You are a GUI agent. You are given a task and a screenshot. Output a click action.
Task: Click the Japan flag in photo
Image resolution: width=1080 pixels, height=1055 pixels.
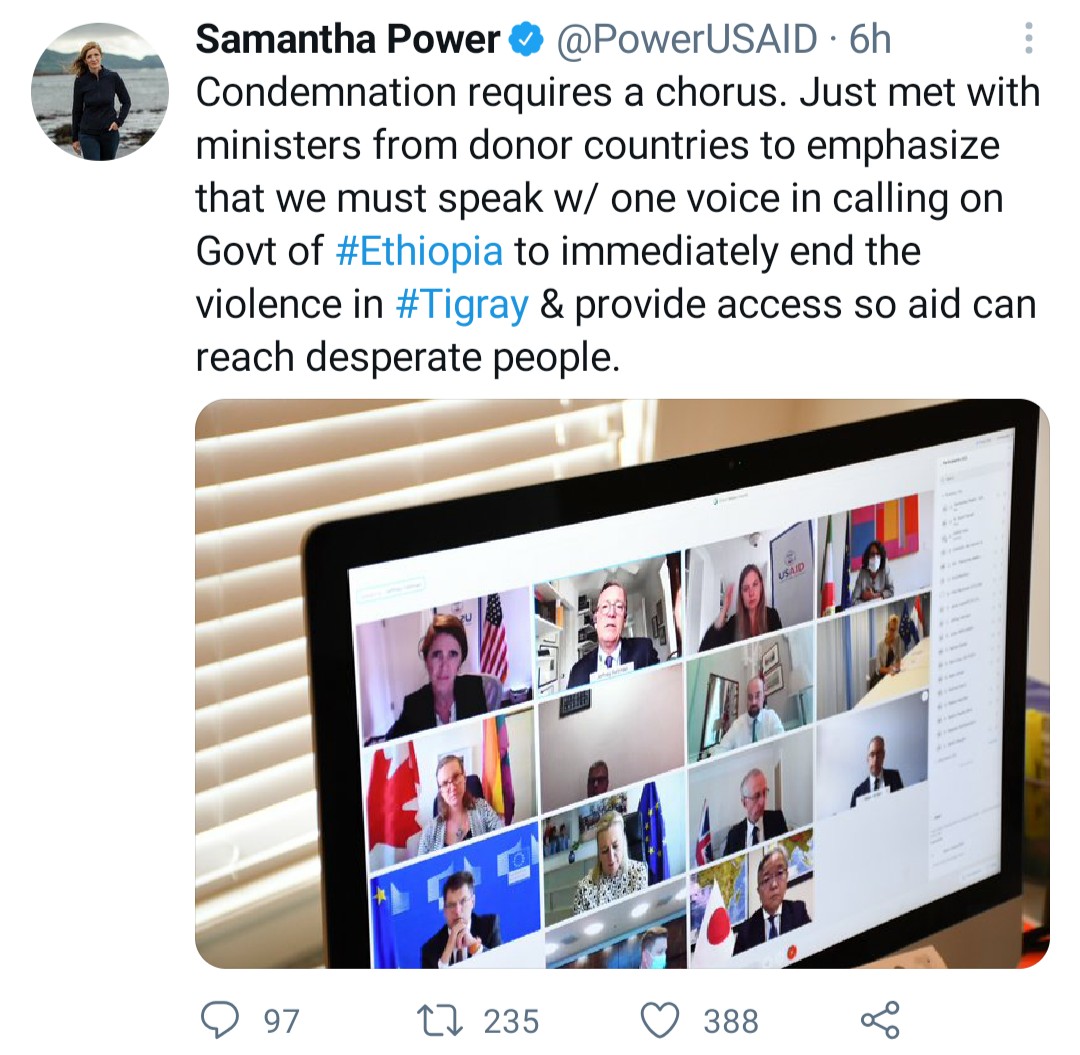[x=714, y=921]
